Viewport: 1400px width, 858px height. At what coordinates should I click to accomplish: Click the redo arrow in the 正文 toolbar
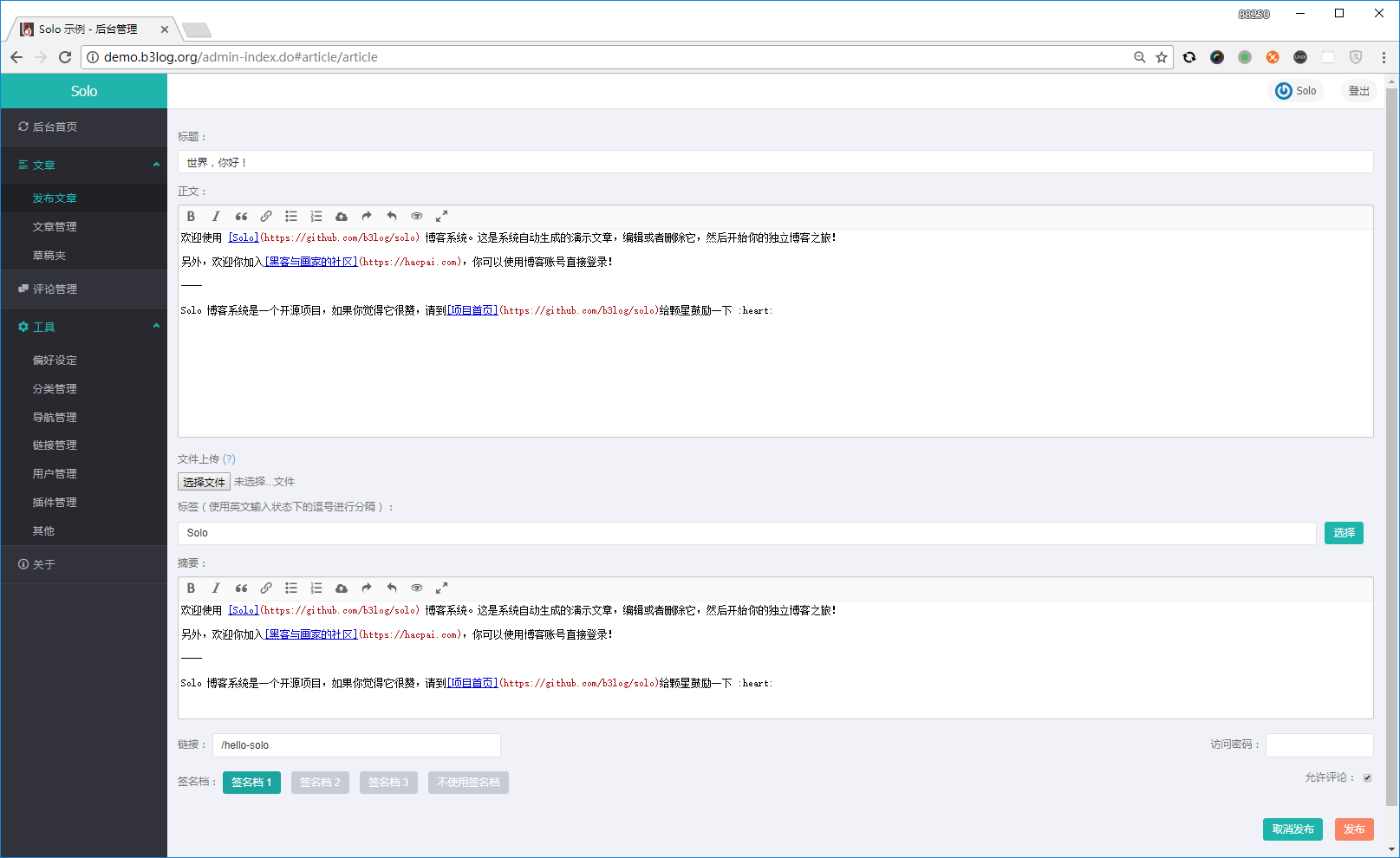point(367,217)
